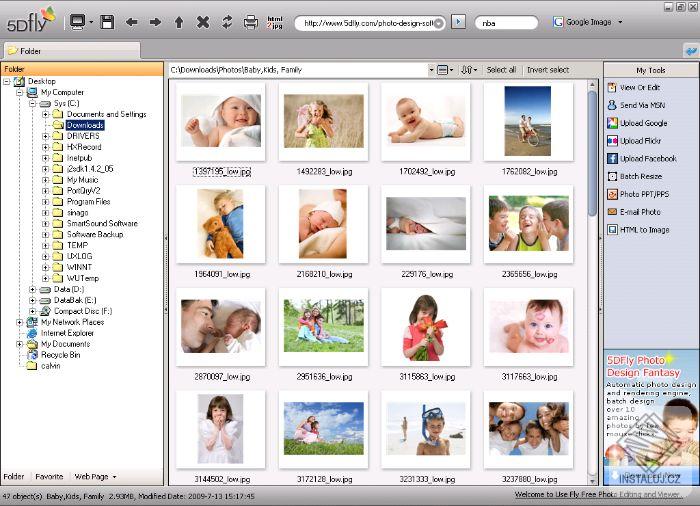Select the 2365656_low.jpg boys thumbnail
700x506 pixels.
click(528, 224)
